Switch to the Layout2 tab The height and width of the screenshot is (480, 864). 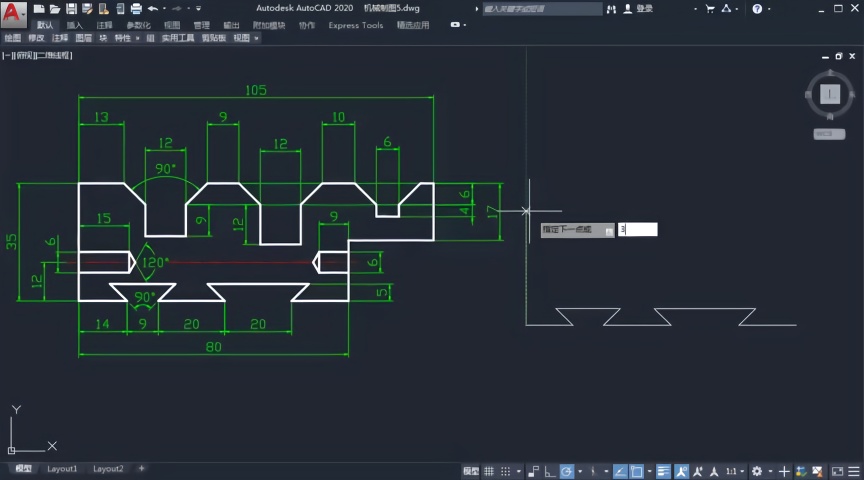coord(108,468)
